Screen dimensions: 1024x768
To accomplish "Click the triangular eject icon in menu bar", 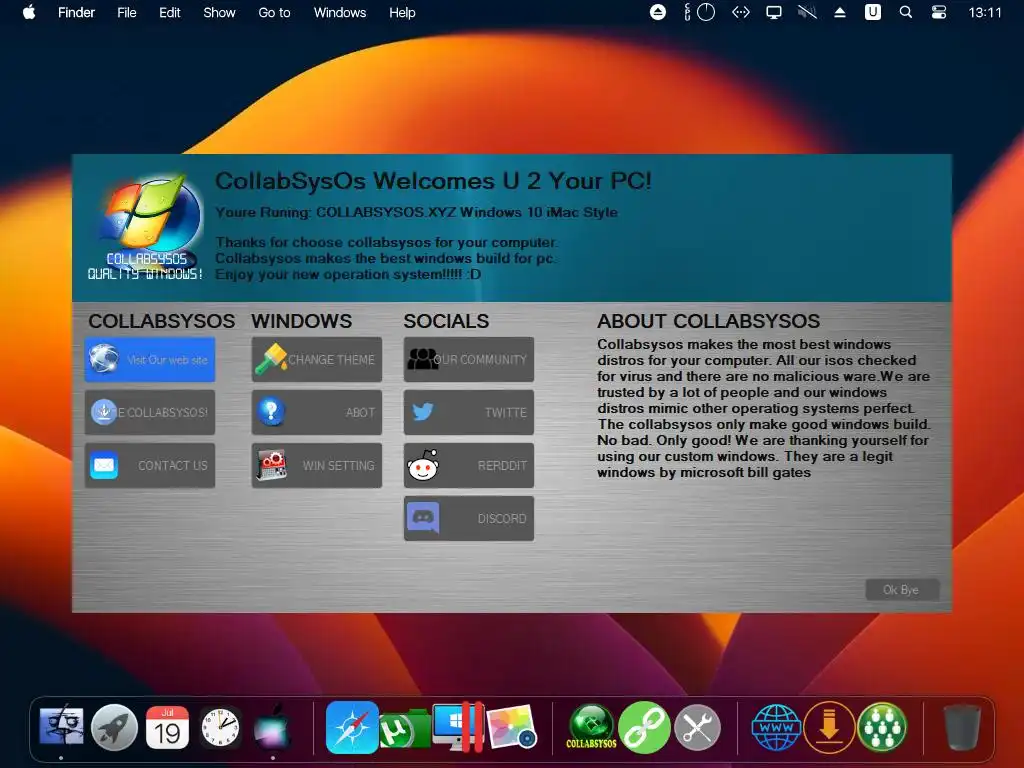I will [x=840, y=12].
